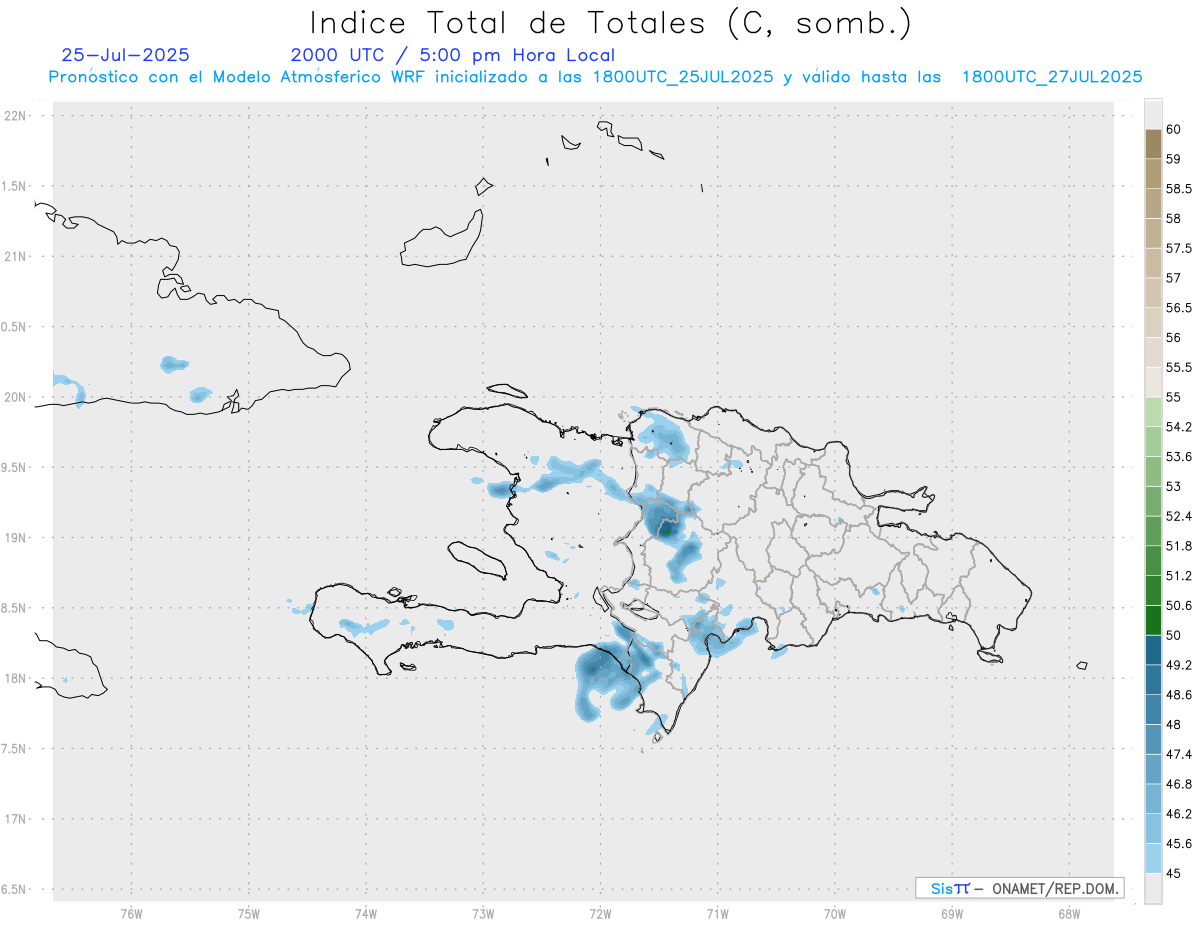
Task: Click the '52.4' colorbar label
Action: pos(1179,516)
